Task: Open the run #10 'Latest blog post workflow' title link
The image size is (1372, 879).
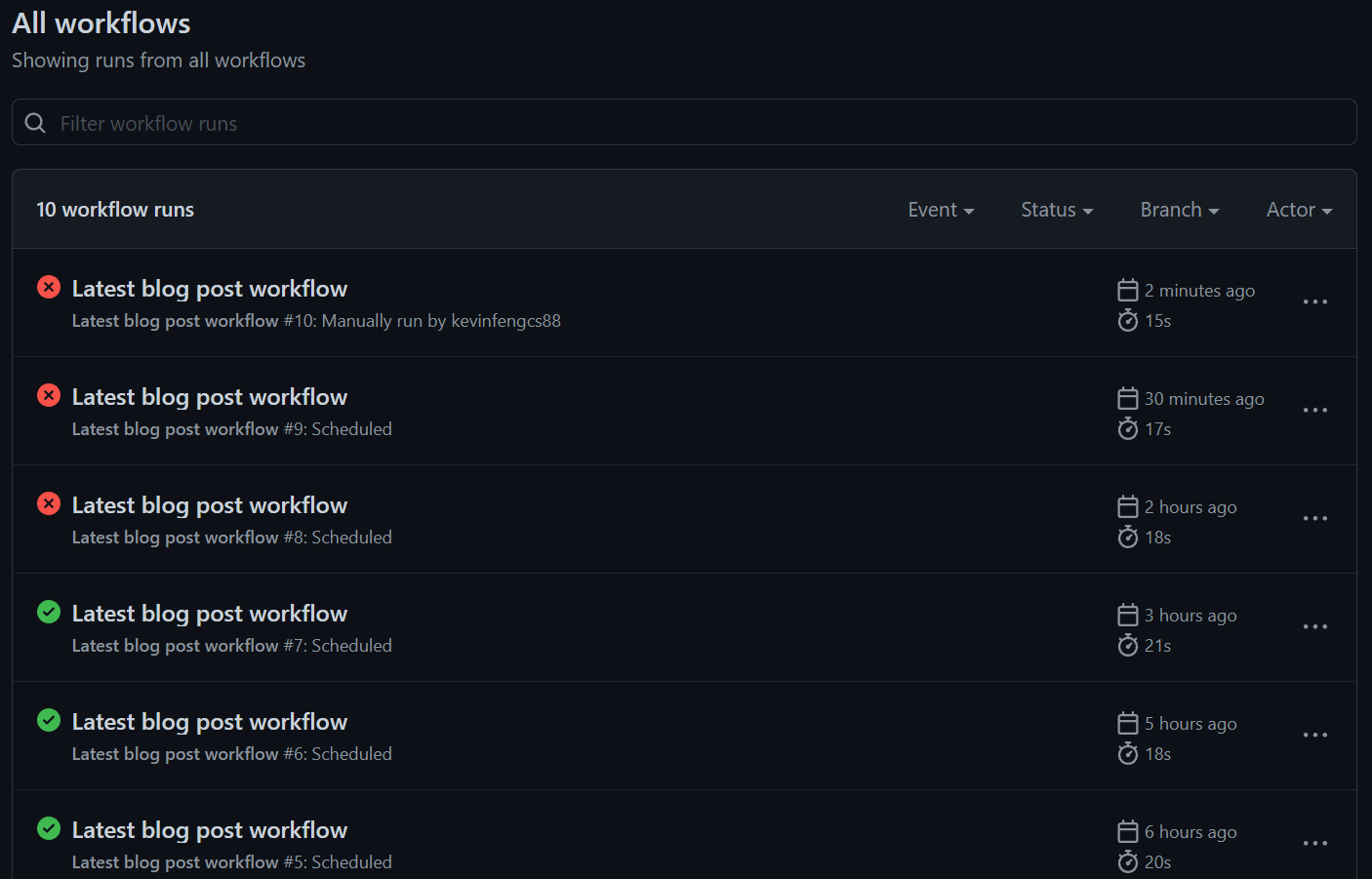Action: (210, 289)
